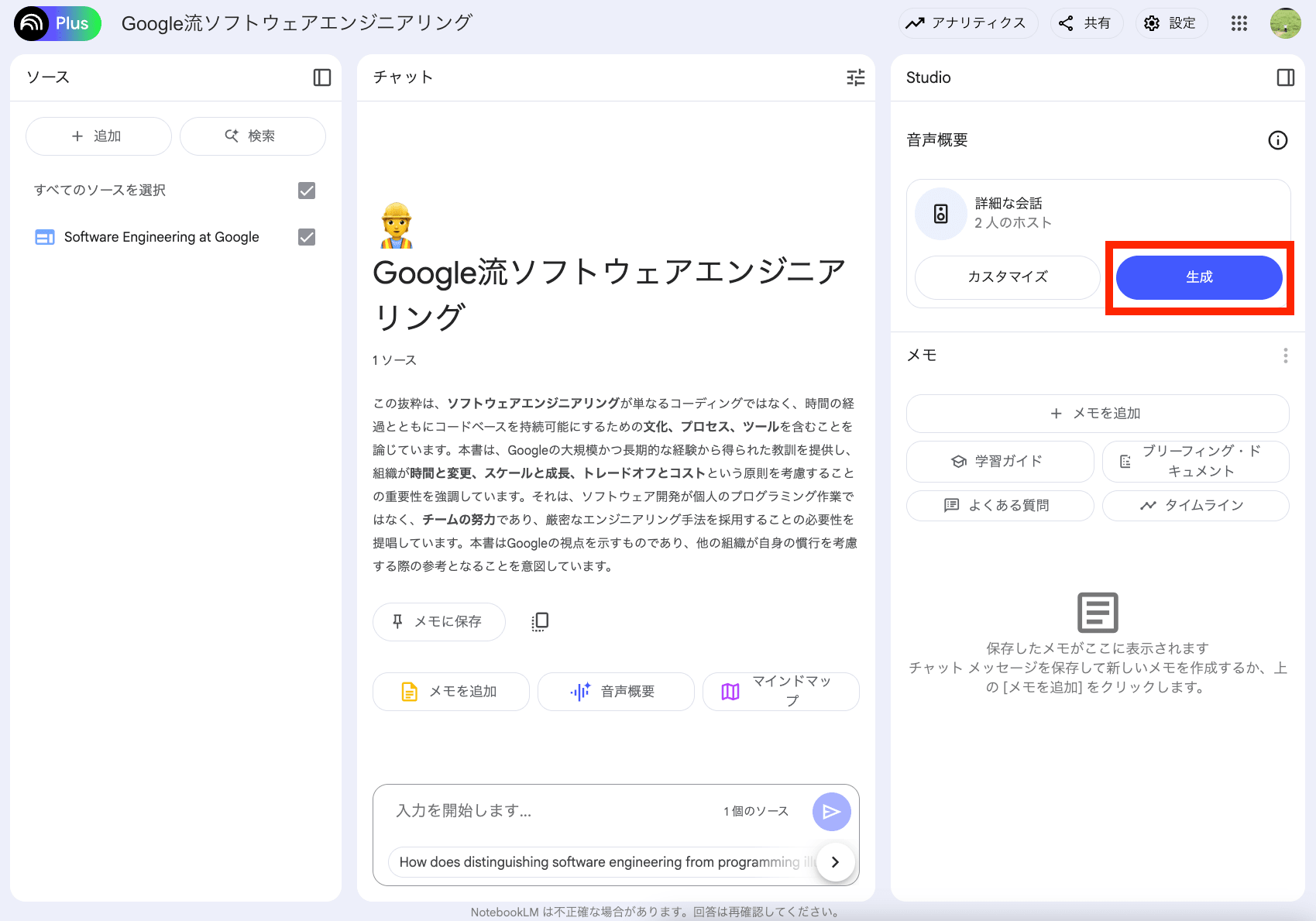Click the send arrow button
This screenshot has height=921, width=1316.
click(832, 812)
